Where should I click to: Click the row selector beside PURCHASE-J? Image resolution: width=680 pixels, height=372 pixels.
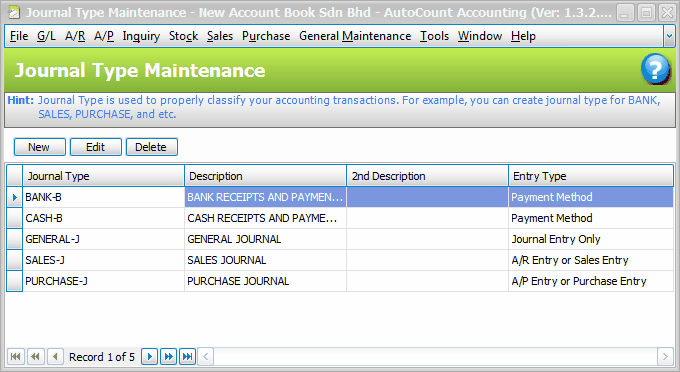tap(14, 281)
